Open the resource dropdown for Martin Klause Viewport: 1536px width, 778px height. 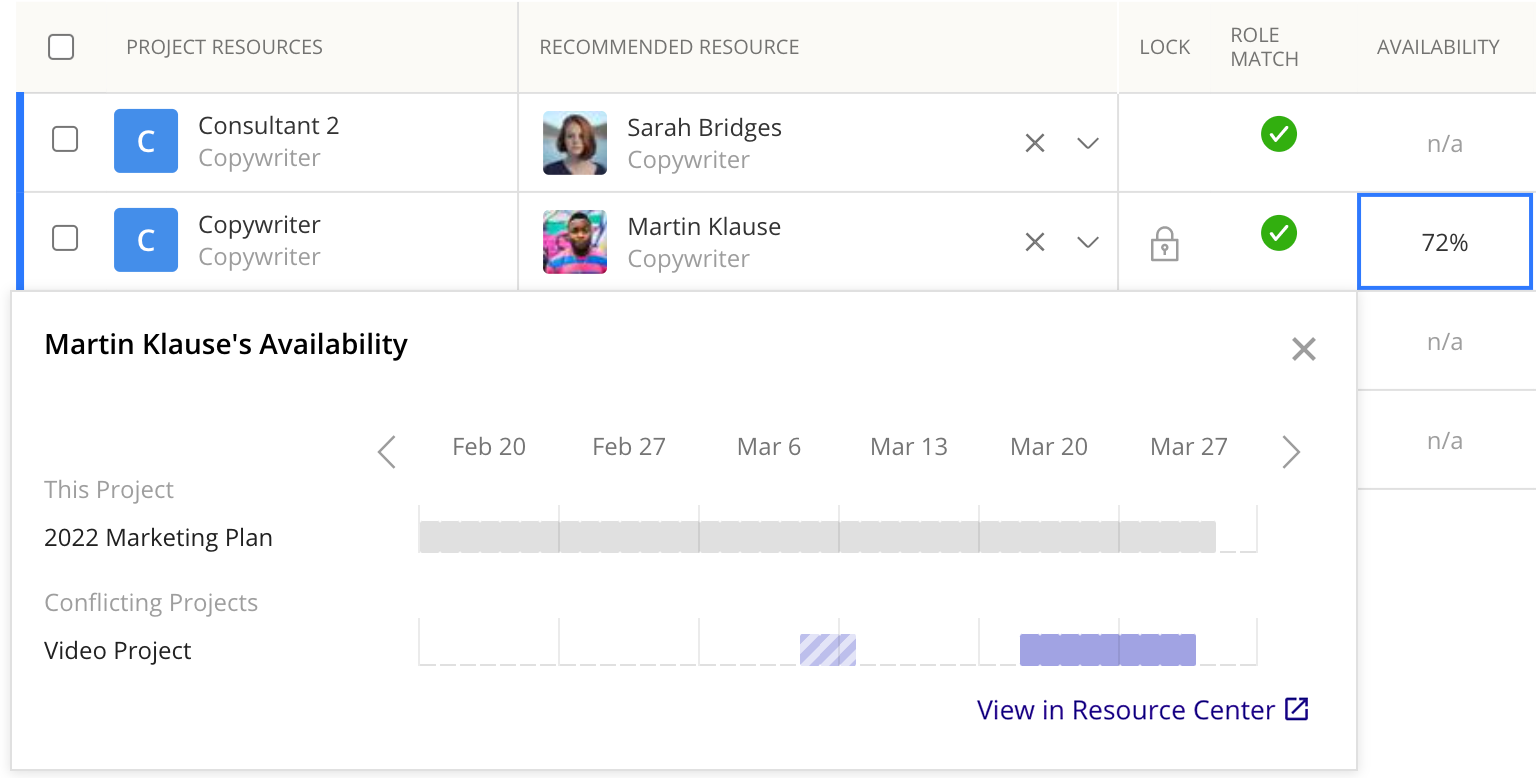coord(1088,242)
